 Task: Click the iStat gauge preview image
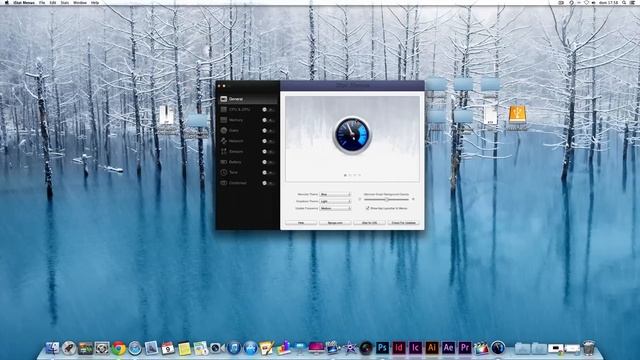tap(352, 135)
